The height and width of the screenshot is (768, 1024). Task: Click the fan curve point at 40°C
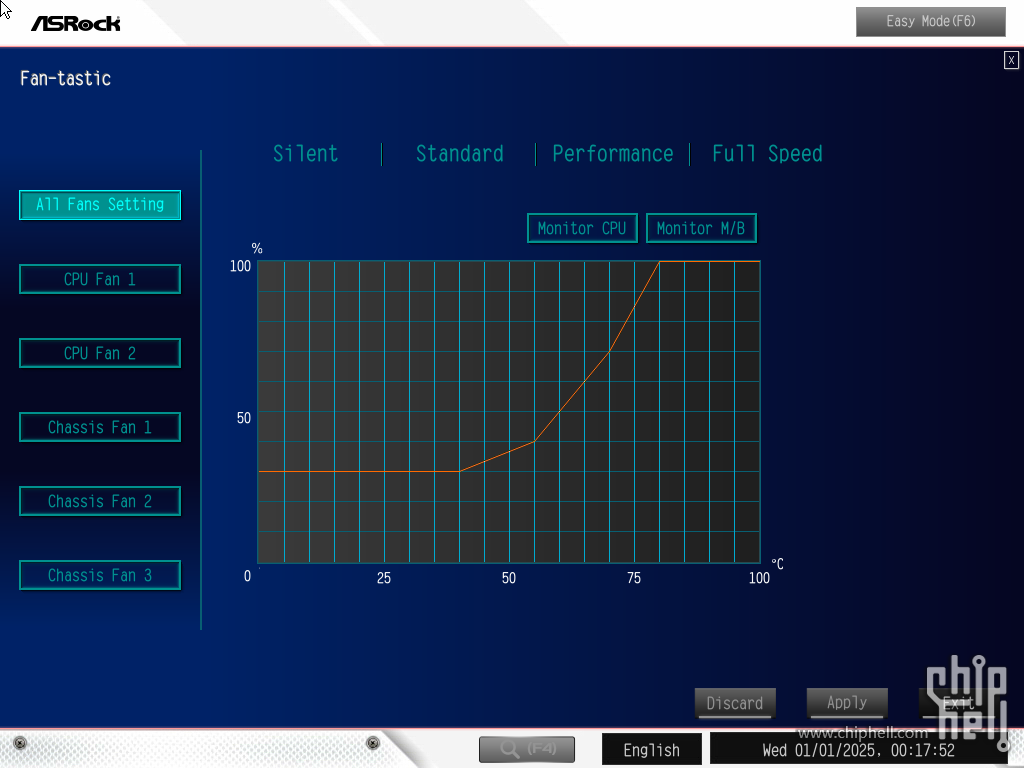(x=459, y=471)
